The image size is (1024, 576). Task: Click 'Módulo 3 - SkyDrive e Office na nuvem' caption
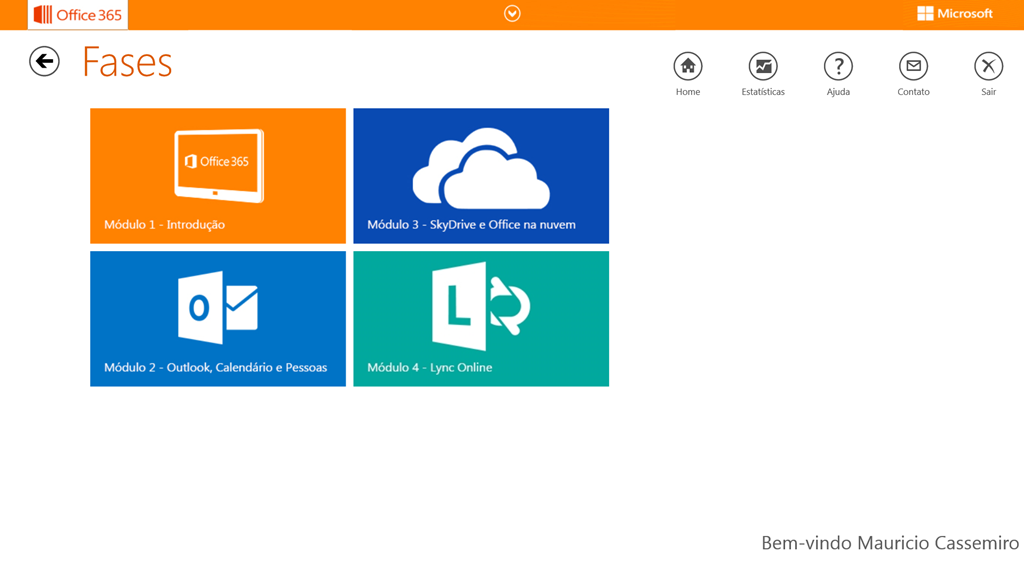tap(472, 225)
